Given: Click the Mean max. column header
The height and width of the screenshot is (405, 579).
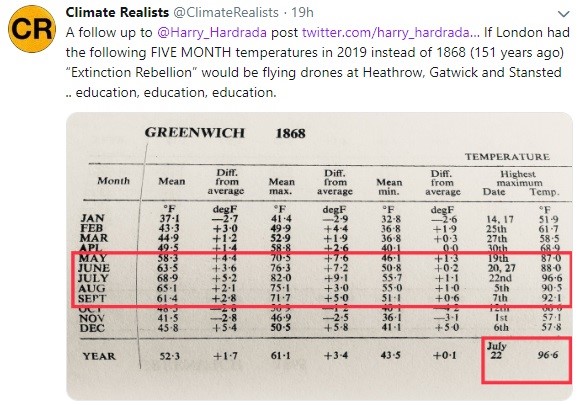Looking at the screenshot, I should [x=281, y=186].
